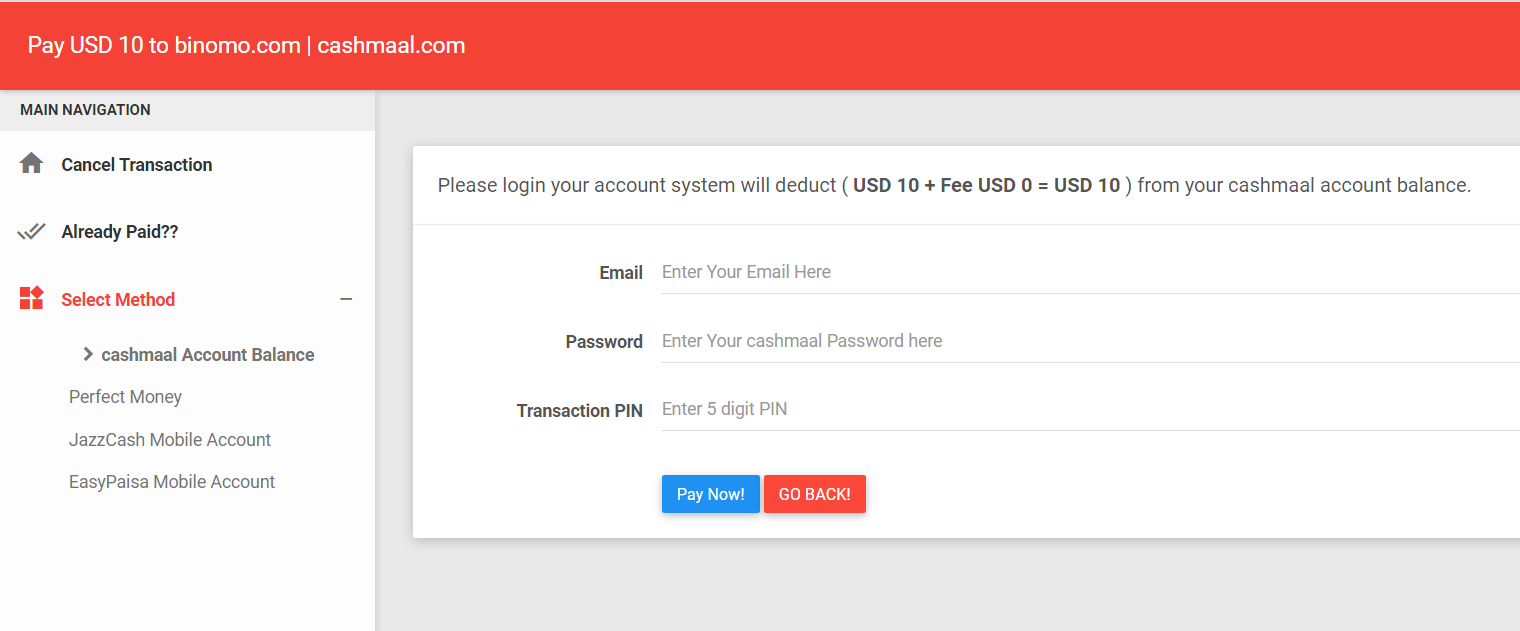
Task: Click the page title in red header
Action: (246, 45)
